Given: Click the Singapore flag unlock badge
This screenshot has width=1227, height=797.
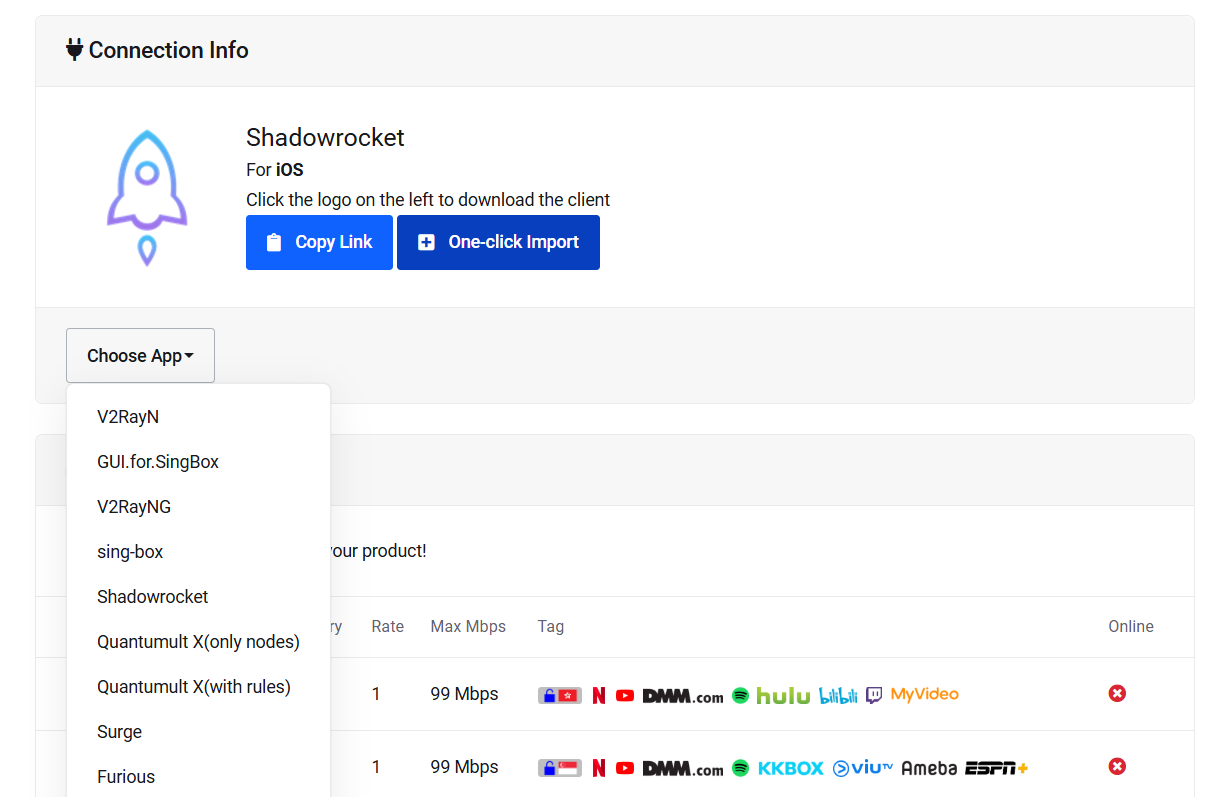Looking at the screenshot, I should pyautogui.click(x=559, y=768).
